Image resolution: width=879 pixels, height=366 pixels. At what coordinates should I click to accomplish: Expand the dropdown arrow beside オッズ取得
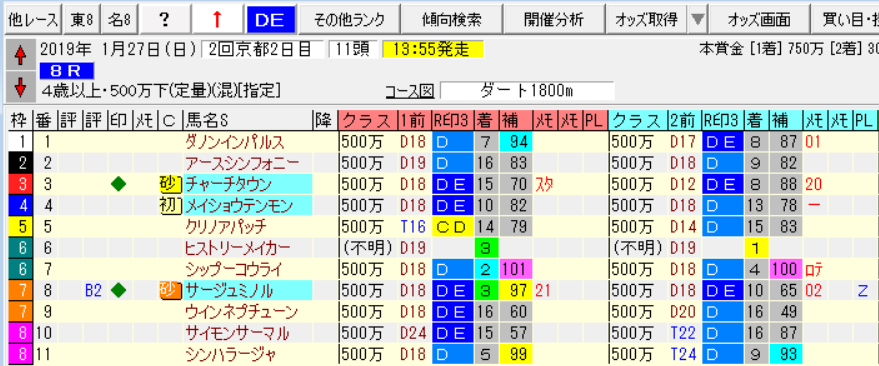pos(697,19)
